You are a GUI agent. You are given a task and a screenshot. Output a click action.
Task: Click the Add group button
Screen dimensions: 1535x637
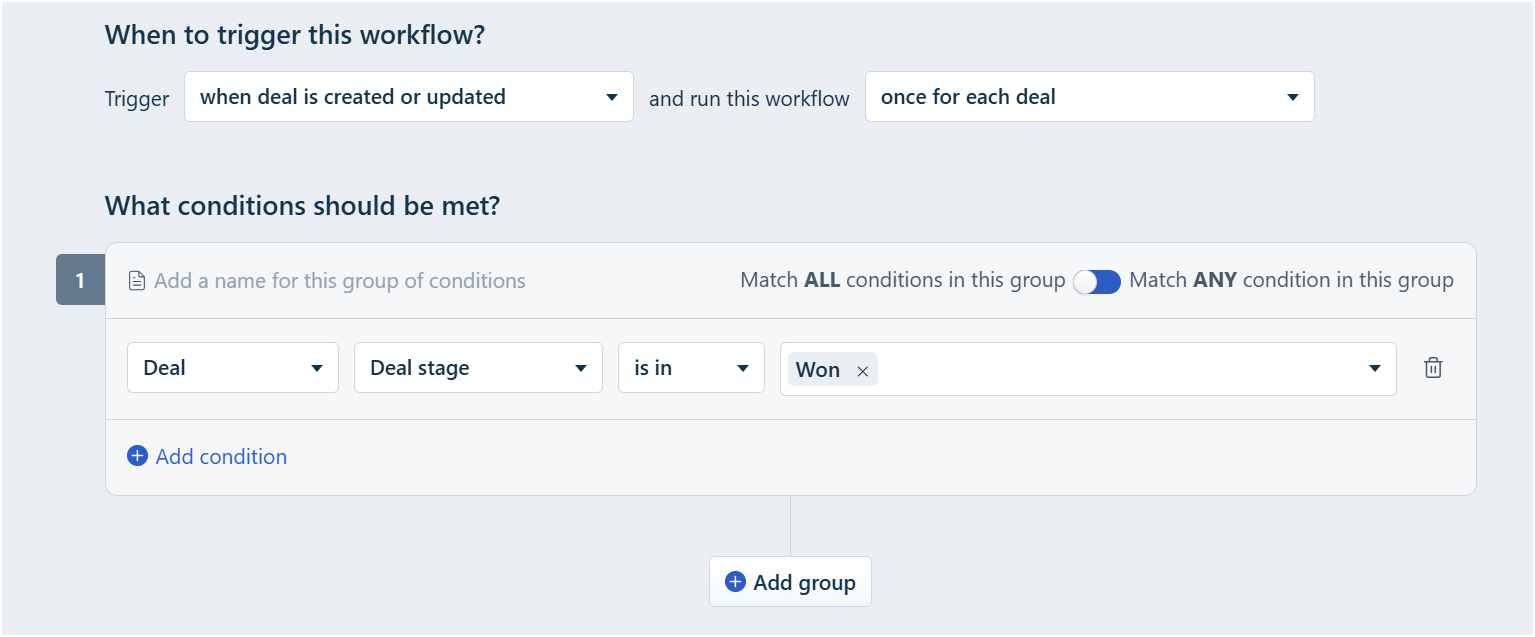[790, 582]
